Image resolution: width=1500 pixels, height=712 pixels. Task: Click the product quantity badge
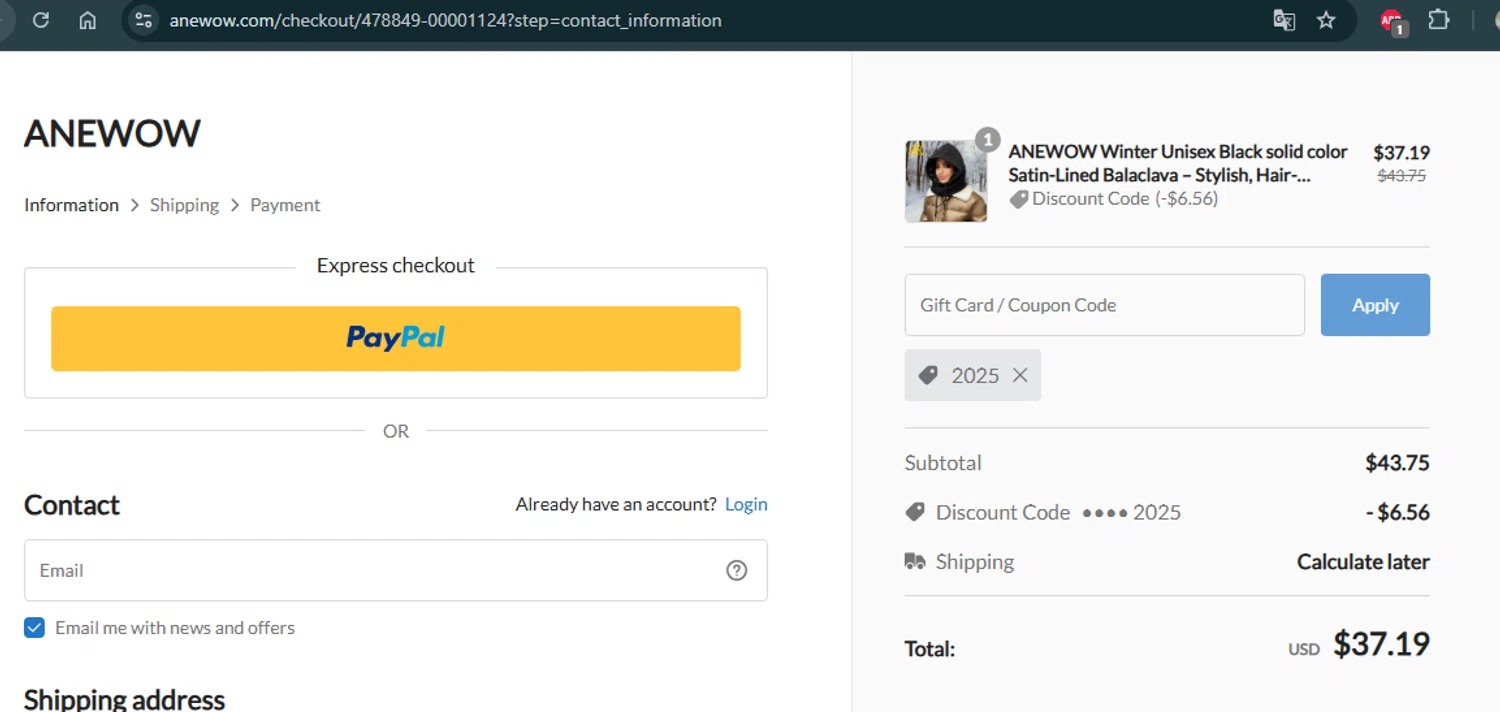987,140
